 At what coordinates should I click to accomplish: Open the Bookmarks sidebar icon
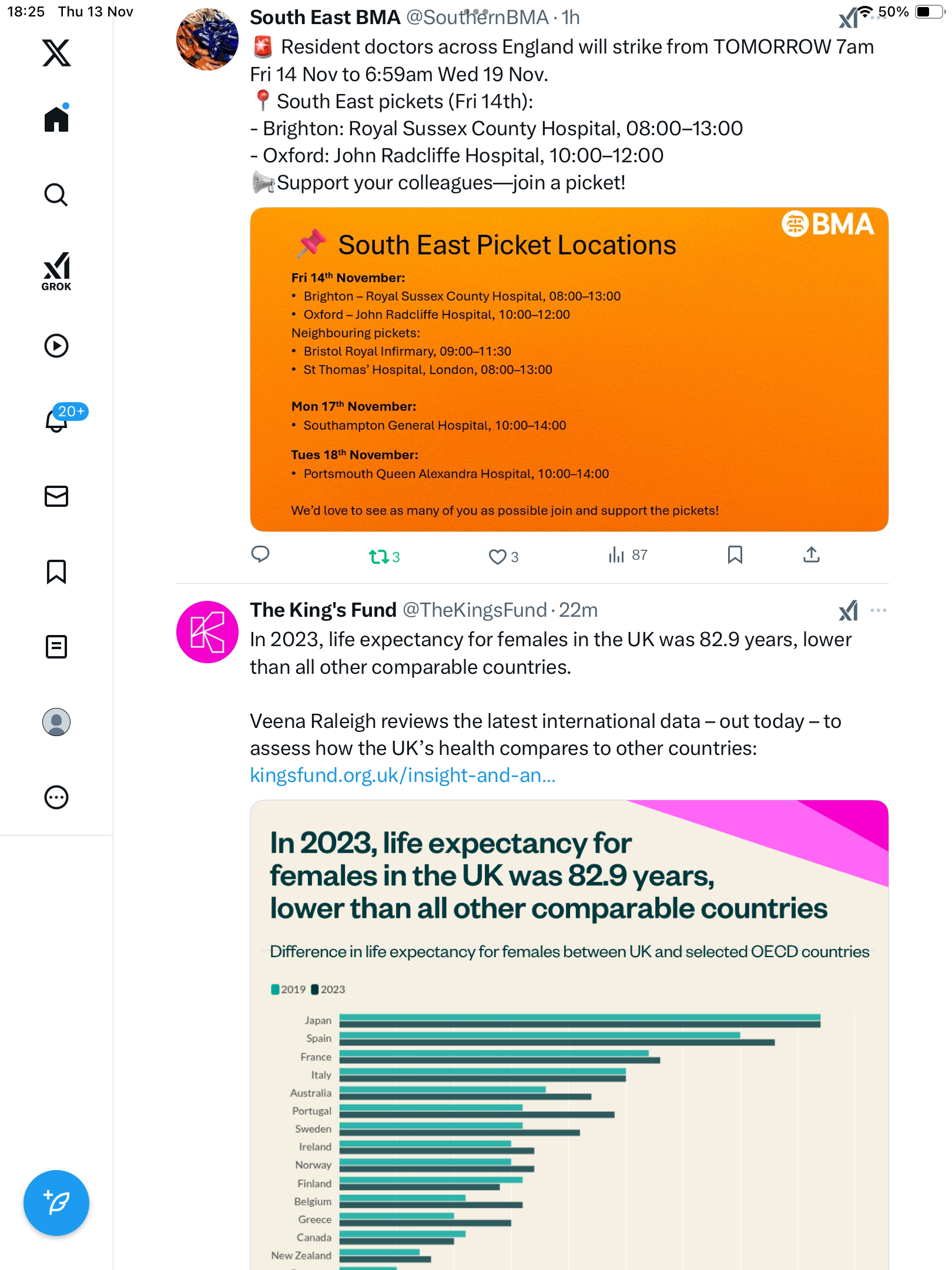pos(56,571)
